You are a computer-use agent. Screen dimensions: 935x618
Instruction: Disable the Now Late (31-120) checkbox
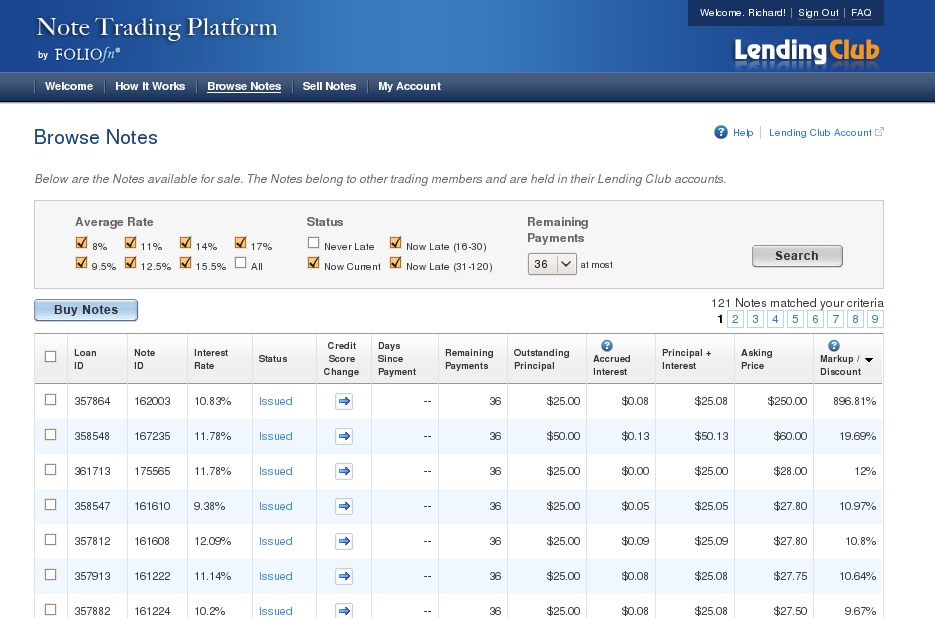395,262
